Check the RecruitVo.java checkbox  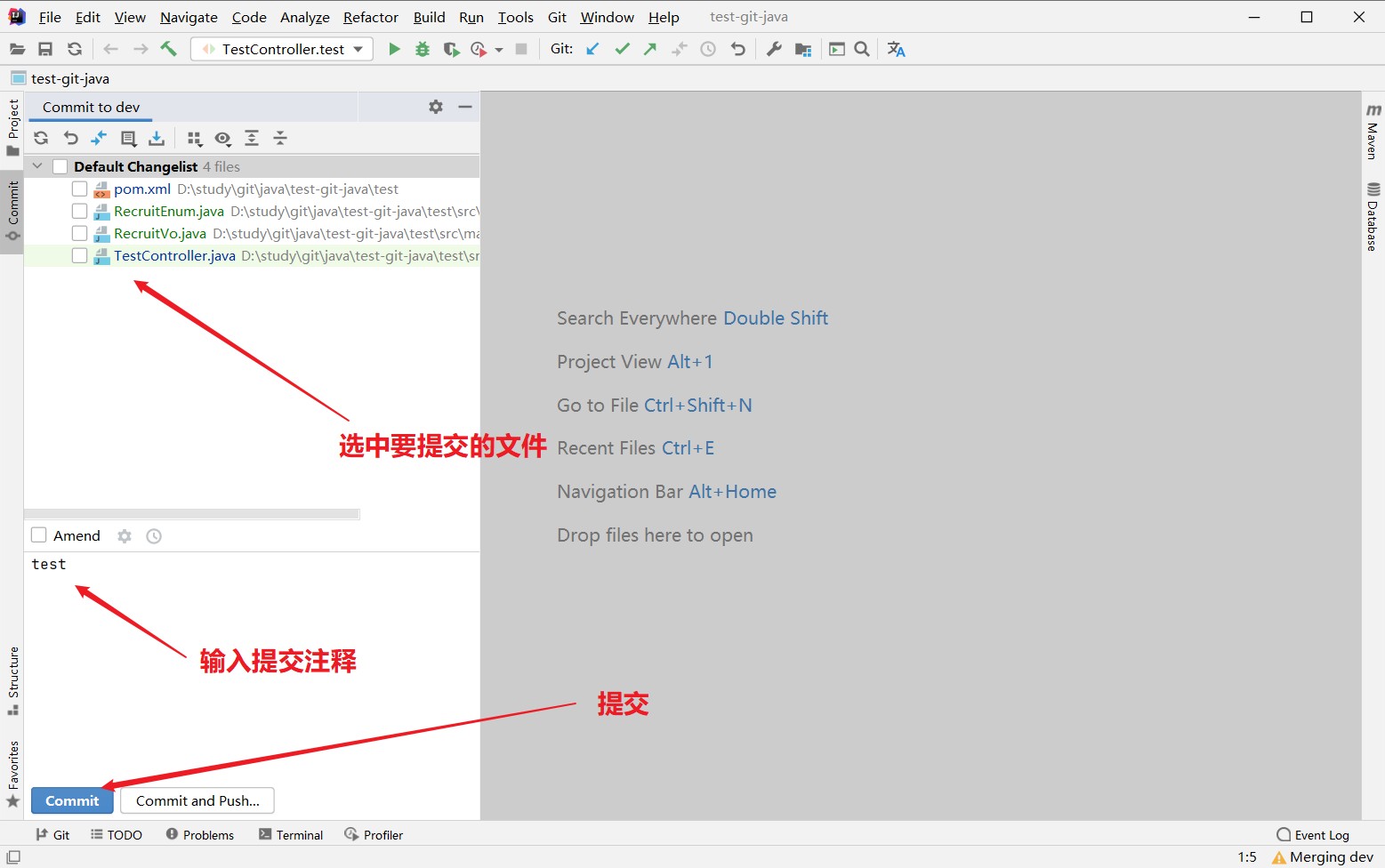[x=79, y=233]
